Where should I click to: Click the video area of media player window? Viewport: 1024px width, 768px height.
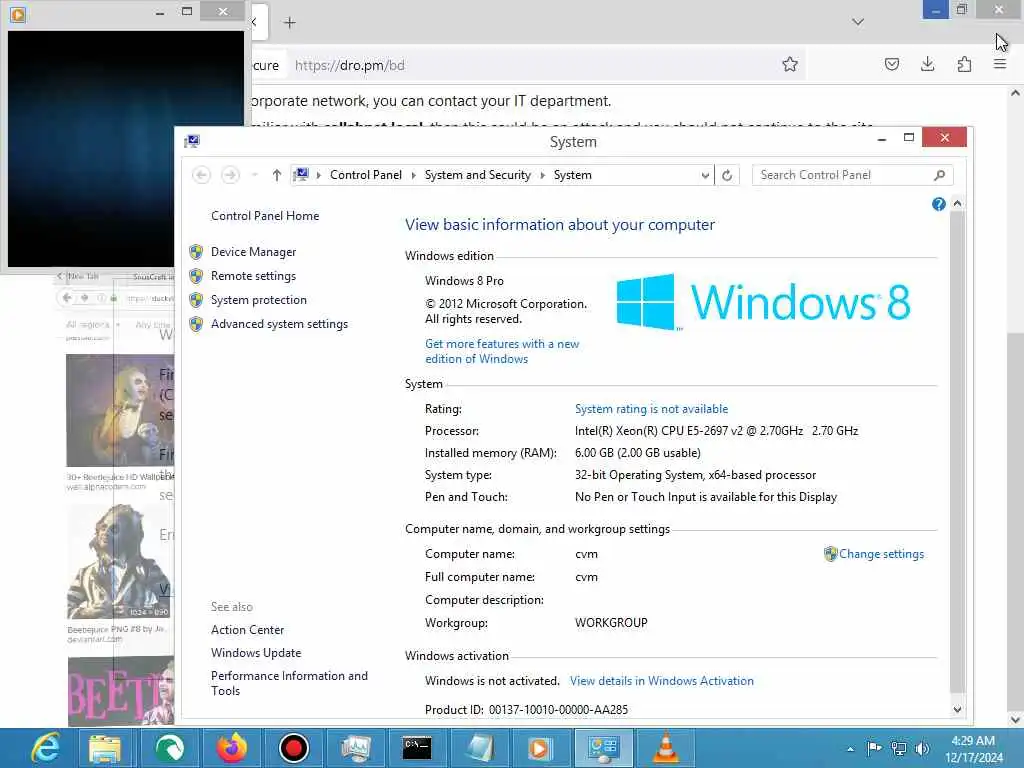(x=125, y=148)
